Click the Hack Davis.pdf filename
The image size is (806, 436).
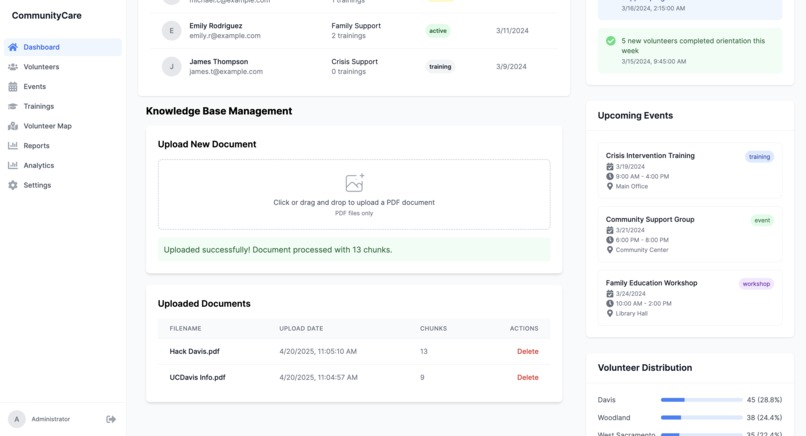194,352
